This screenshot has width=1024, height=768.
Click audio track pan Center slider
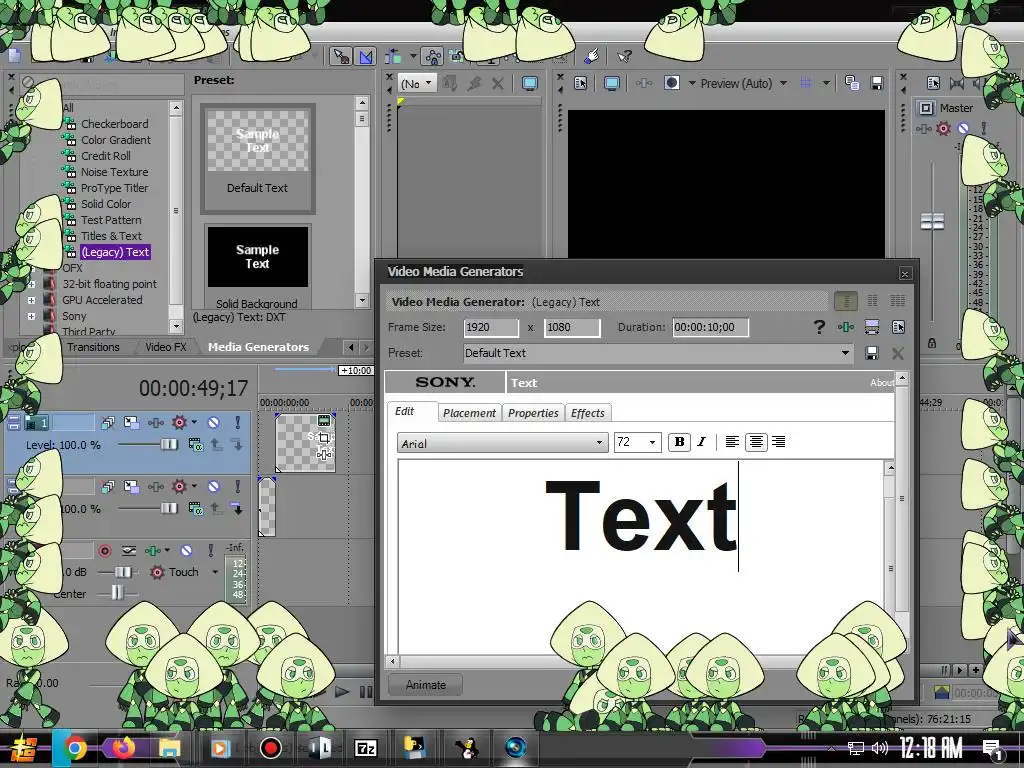(117, 593)
